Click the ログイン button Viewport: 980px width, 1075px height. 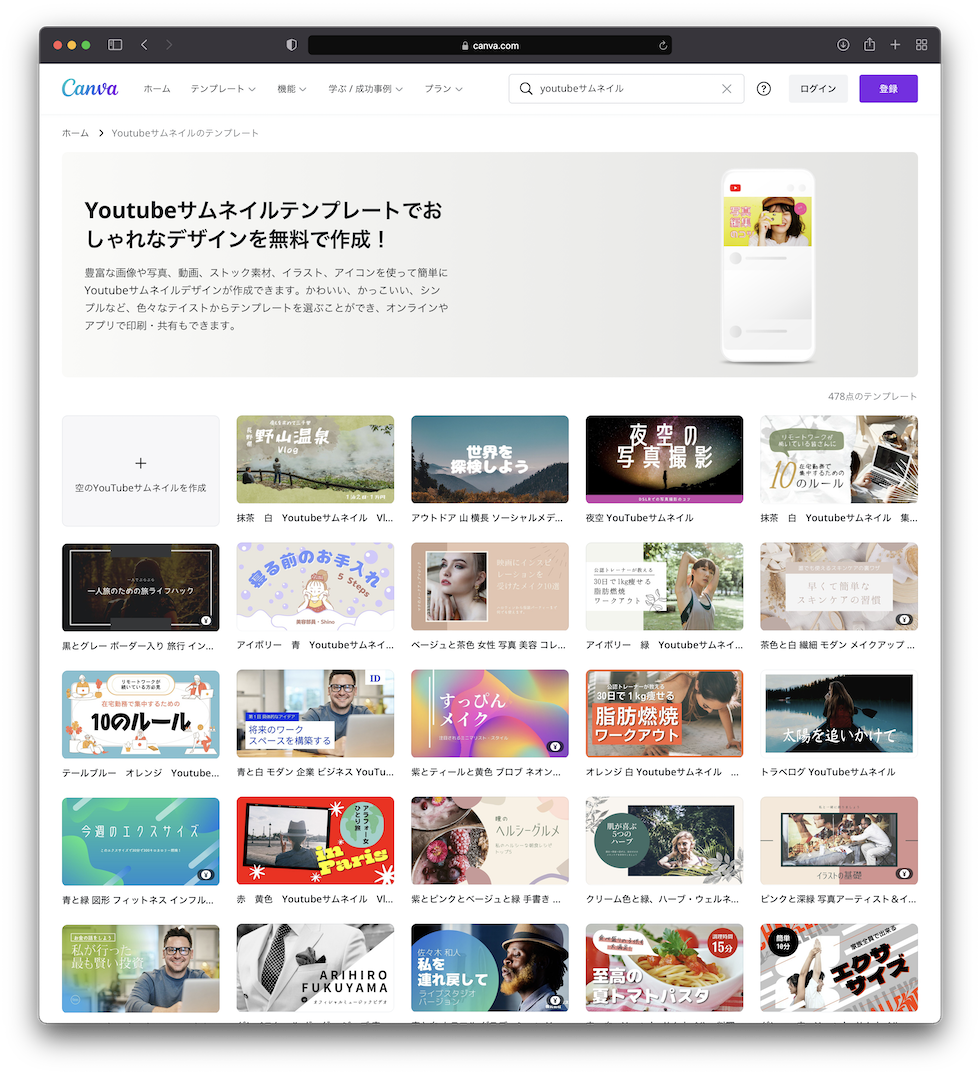pos(817,88)
